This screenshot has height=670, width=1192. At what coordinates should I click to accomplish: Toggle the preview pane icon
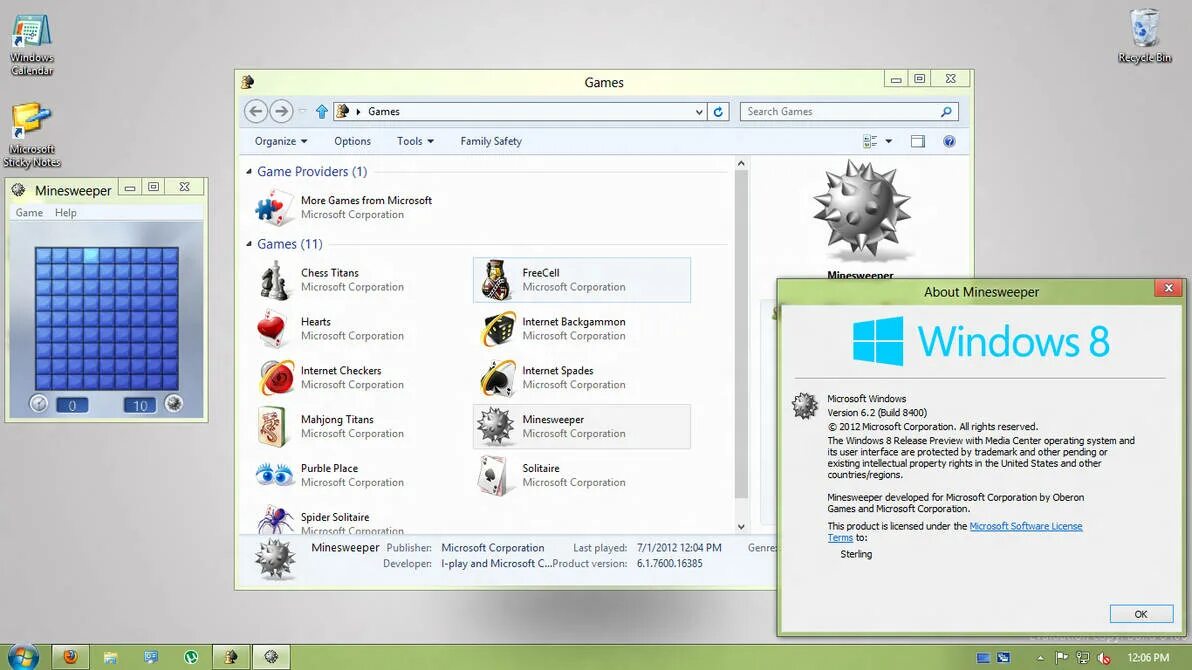click(918, 141)
